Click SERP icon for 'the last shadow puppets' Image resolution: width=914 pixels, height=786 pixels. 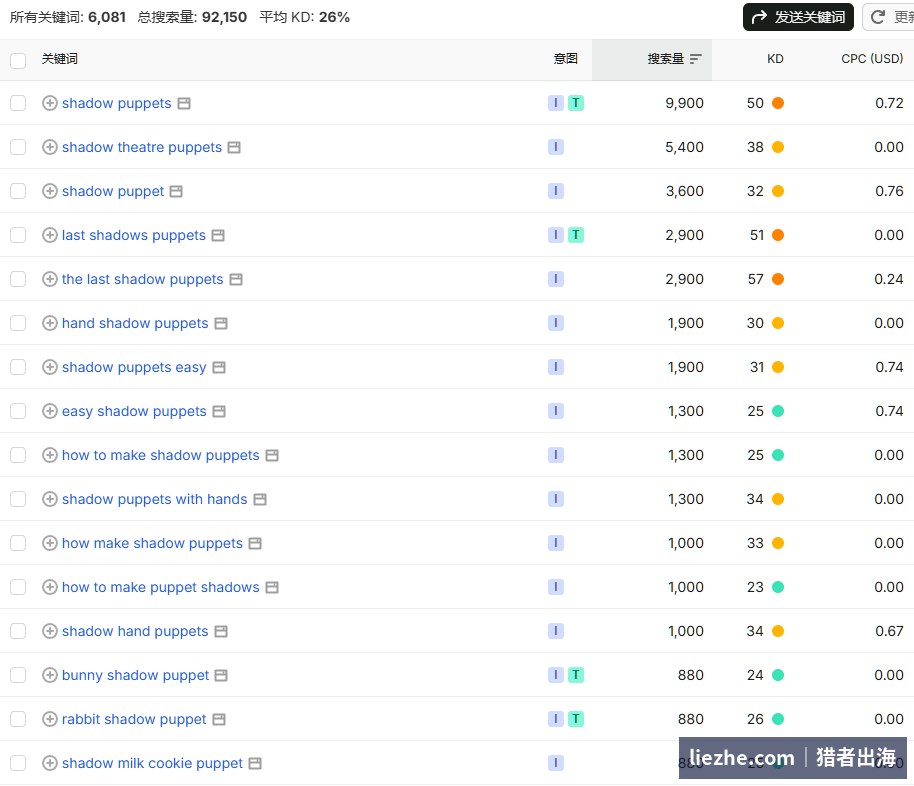coord(236,280)
